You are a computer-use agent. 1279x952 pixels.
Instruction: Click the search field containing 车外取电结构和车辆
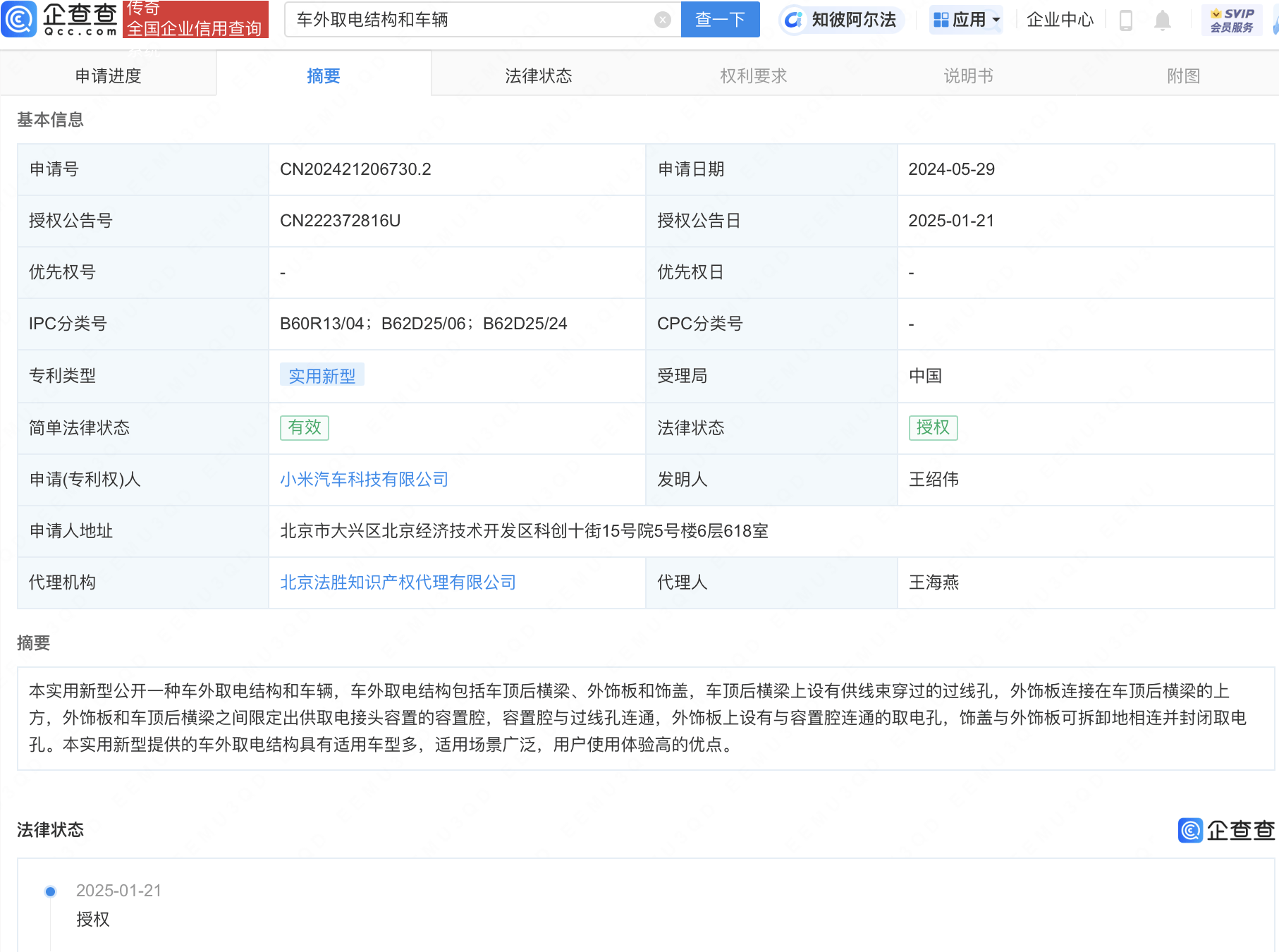(x=472, y=20)
